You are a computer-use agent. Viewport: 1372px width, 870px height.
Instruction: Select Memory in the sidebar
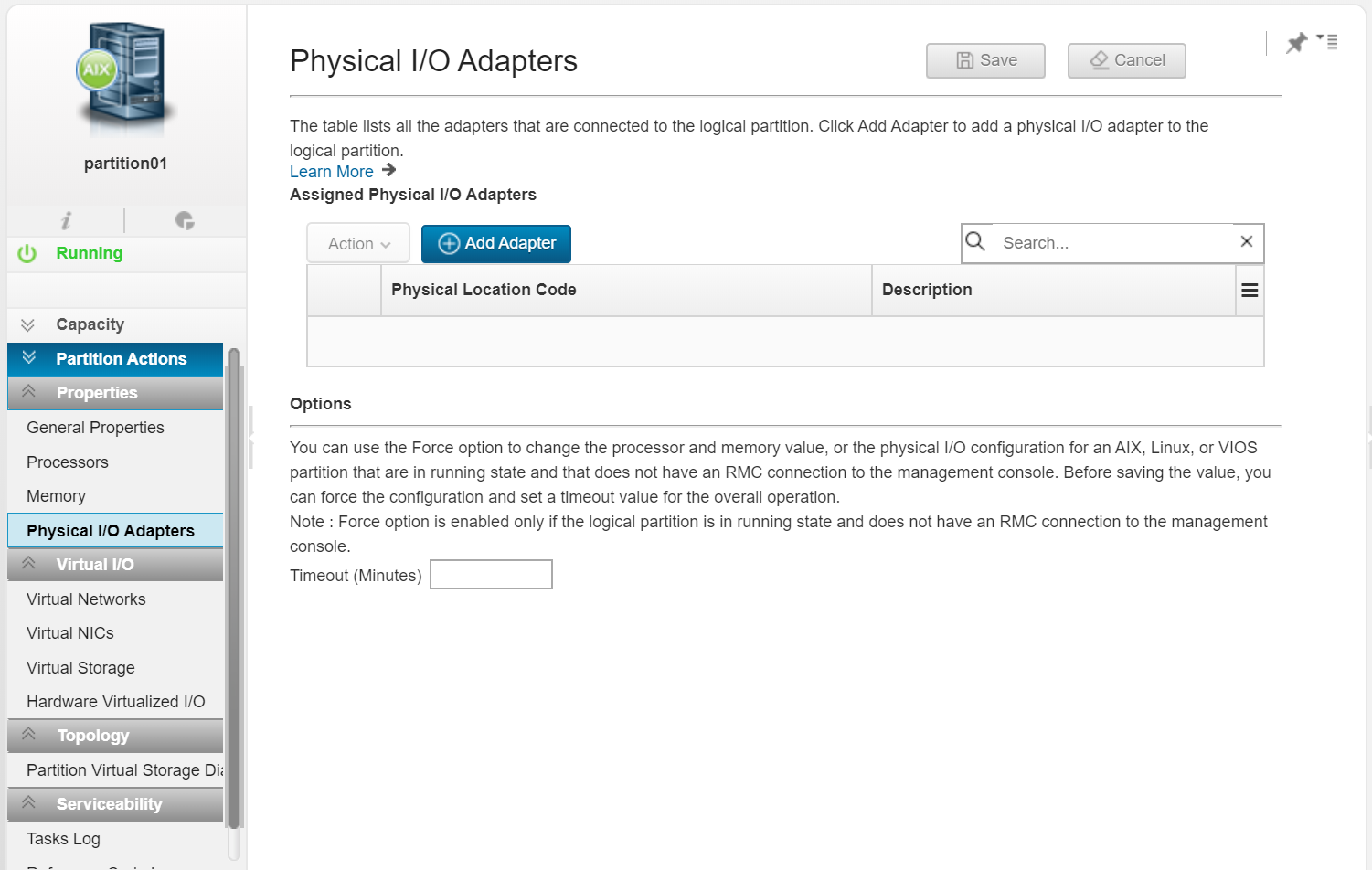click(57, 496)
